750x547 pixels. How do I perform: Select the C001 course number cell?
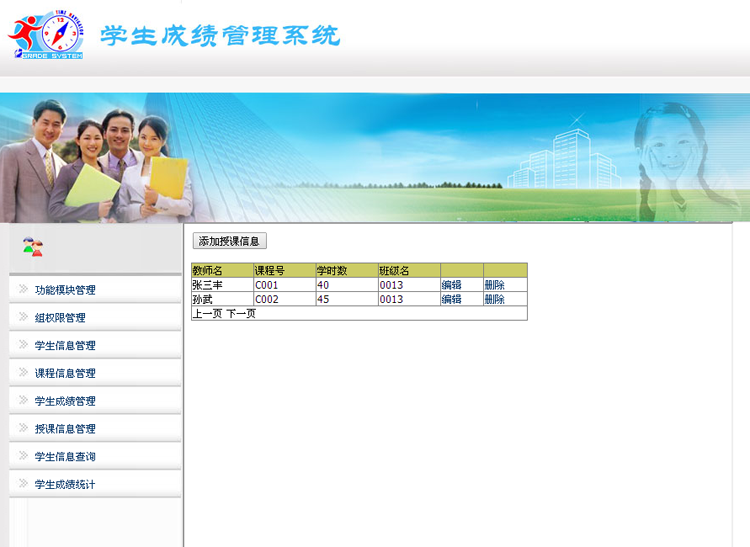click(285, 285)
